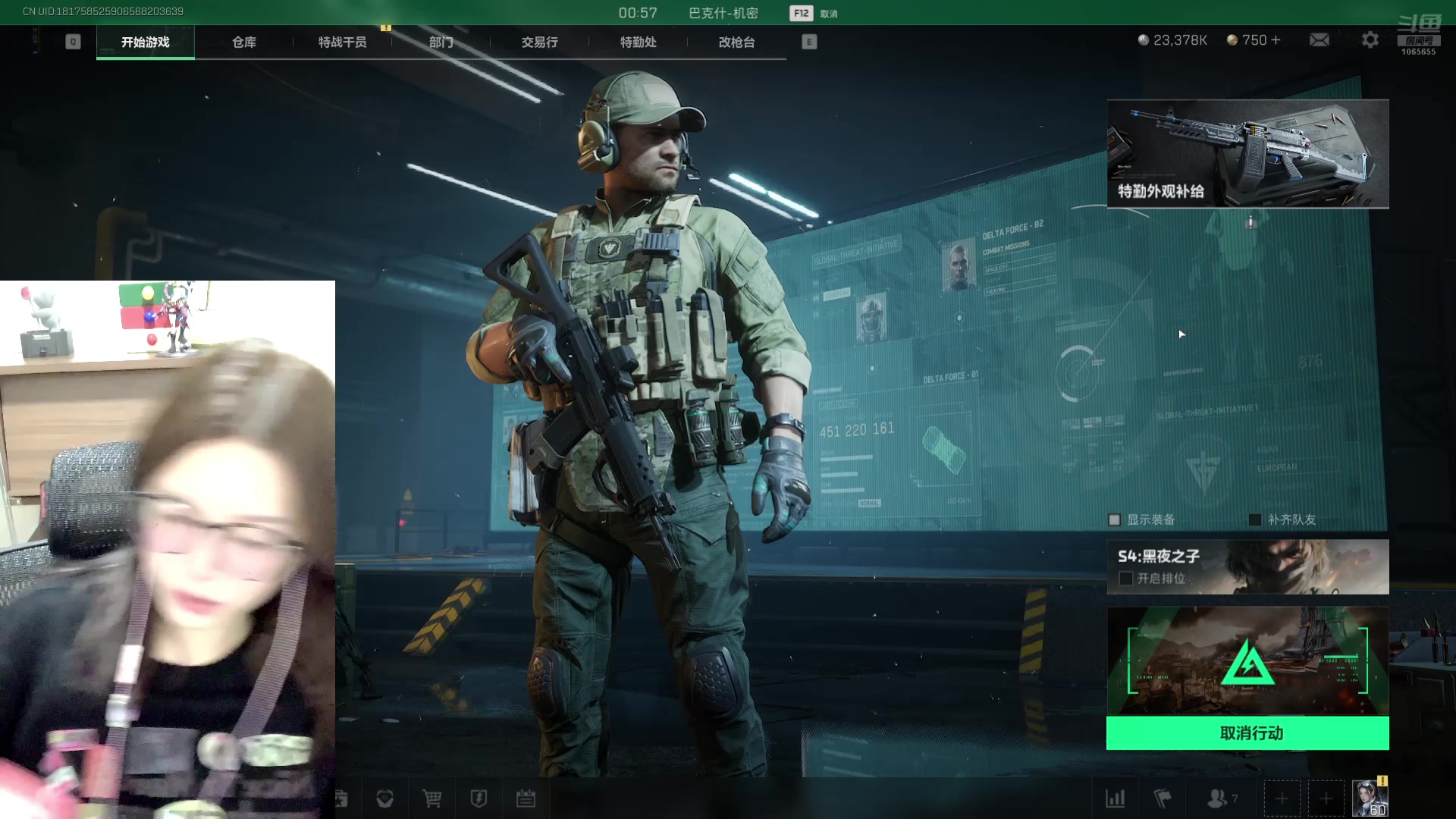
Task: Click the 巴克什-机密 map name text
Action: coord(723,14)
